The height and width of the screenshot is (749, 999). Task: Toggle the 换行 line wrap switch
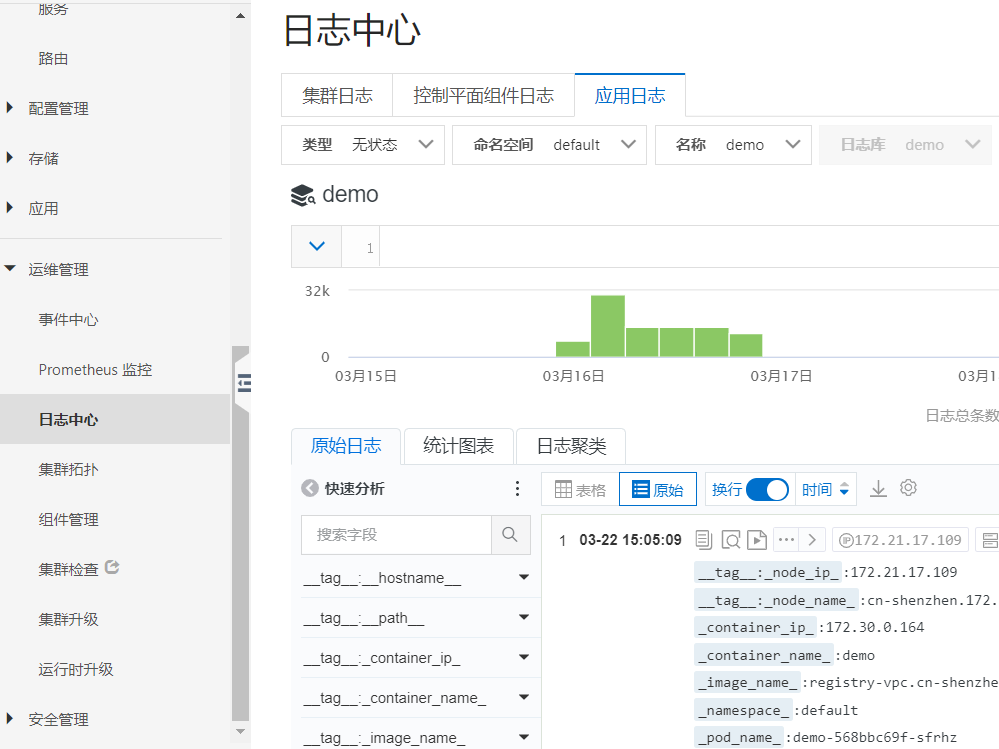767,490
